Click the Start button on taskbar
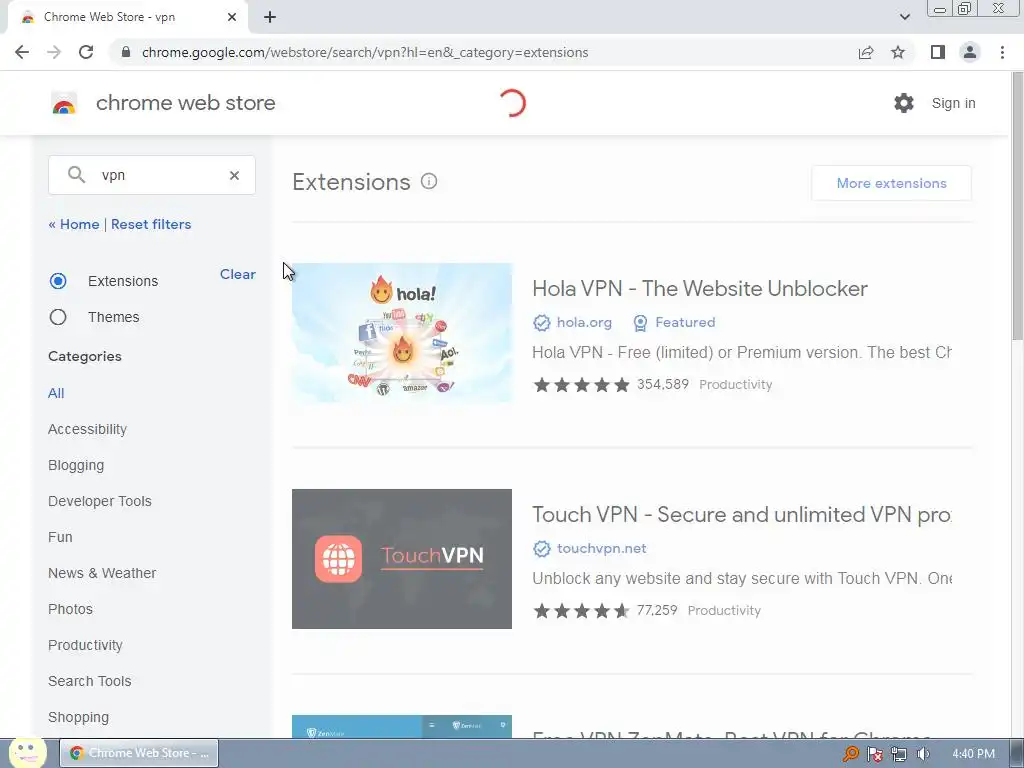Image resolution: width=1024 pixels, height=768 pixels. tap(27, 752)
